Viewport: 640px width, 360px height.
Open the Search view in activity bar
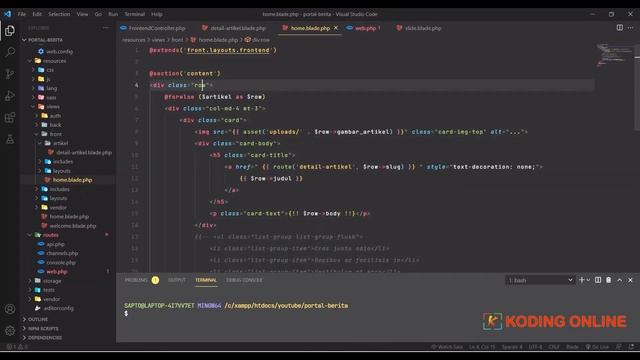click(10, 52)
